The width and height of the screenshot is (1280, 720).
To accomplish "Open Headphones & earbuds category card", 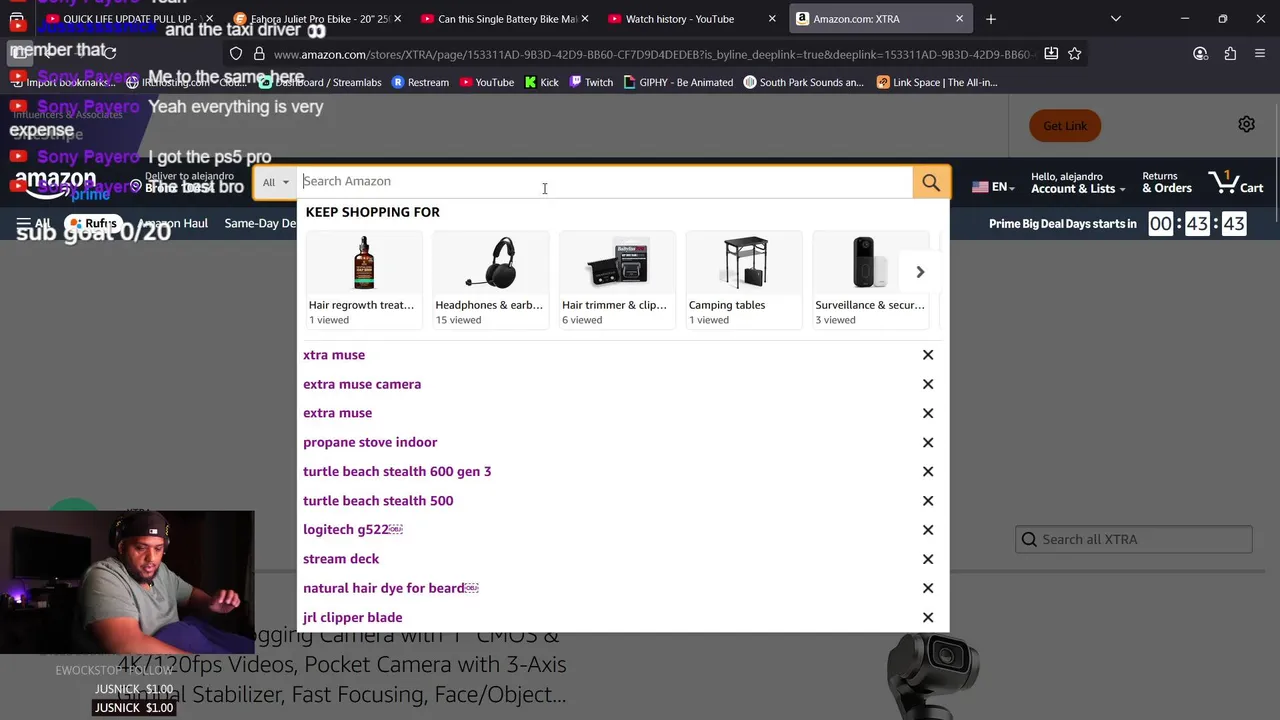I will click(x=490, y=279).
